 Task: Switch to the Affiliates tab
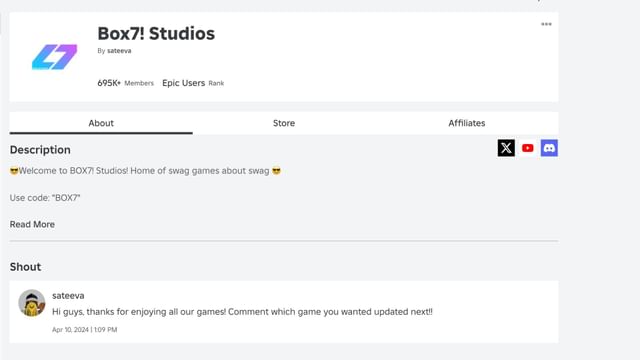point(467,123)
